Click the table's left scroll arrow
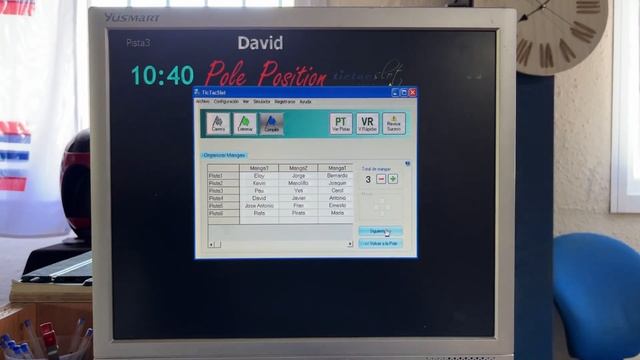 [x=211, y=244]
